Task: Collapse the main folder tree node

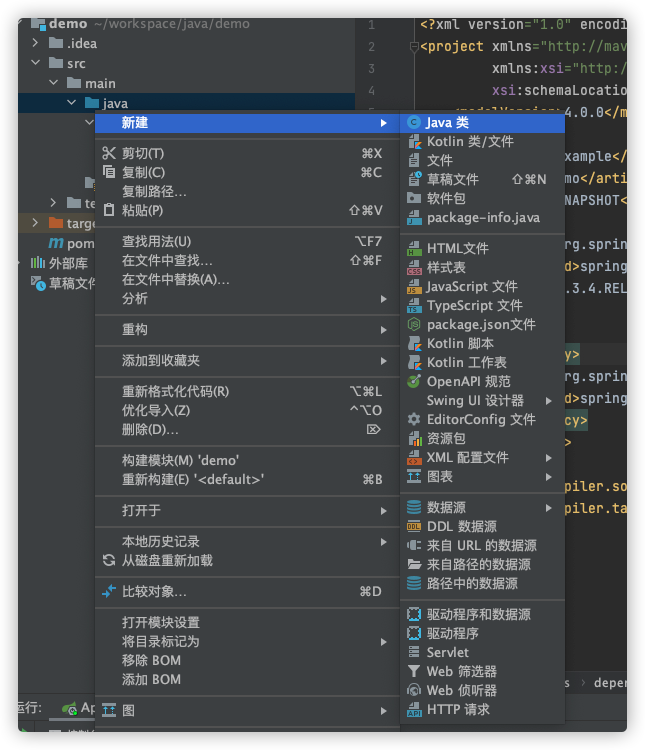Action: [x=54, y=83]
